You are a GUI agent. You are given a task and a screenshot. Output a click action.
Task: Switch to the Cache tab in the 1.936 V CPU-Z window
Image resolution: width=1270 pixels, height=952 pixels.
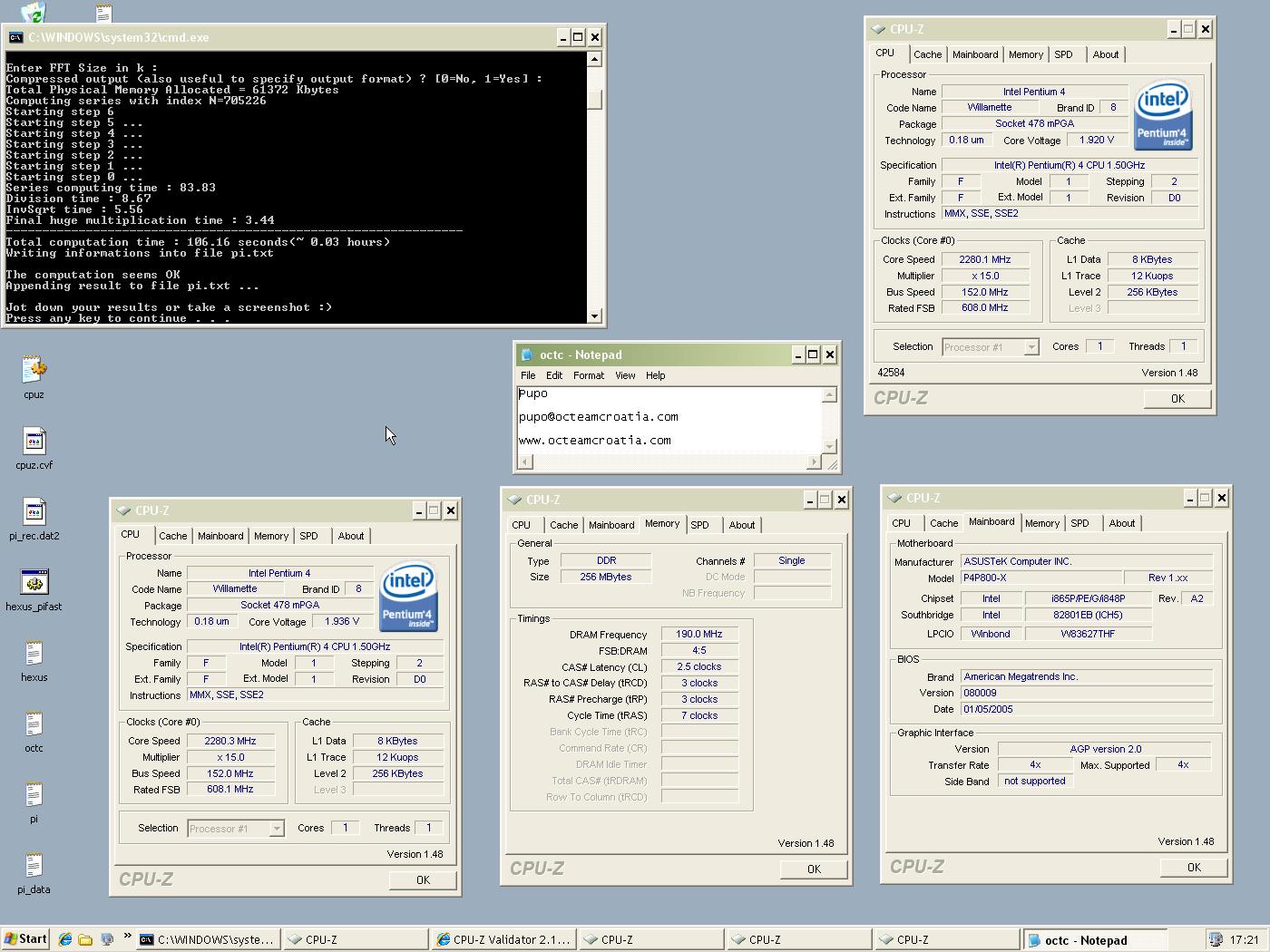pyautogui.click(x=173, y=536)
